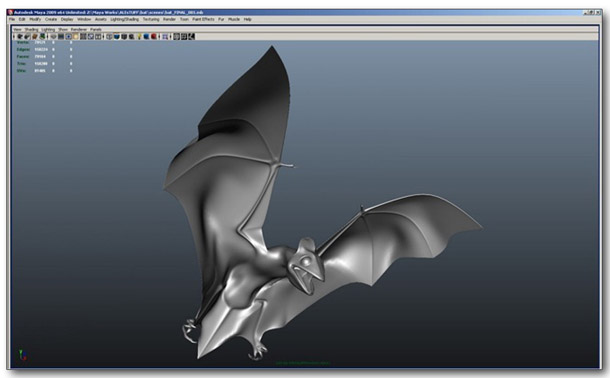This screenshot has width=610, height=378.
Task: Click the Verts label in heads-up display
Action: (23, 42)
